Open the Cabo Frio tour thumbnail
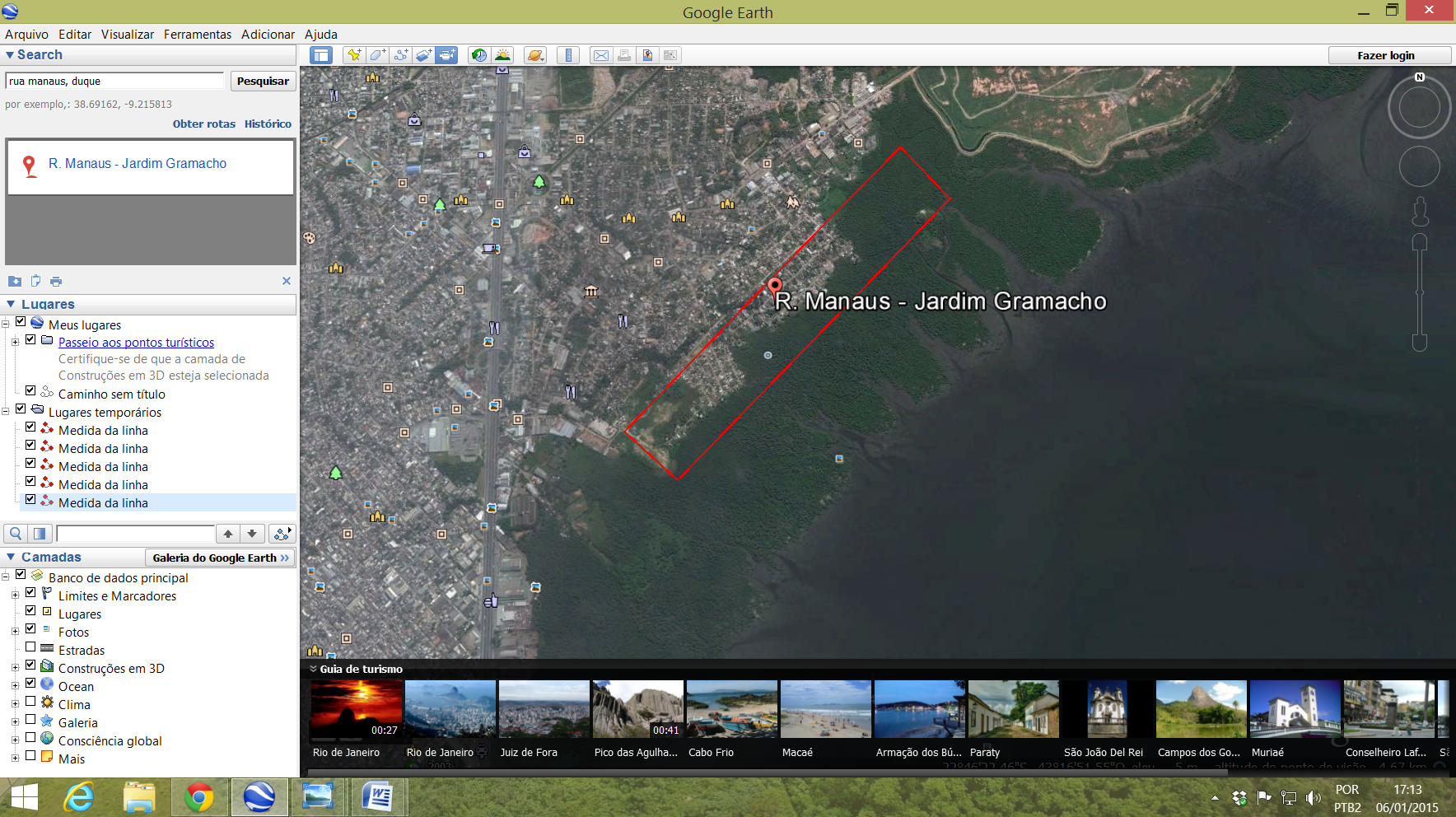 point(731,709)
